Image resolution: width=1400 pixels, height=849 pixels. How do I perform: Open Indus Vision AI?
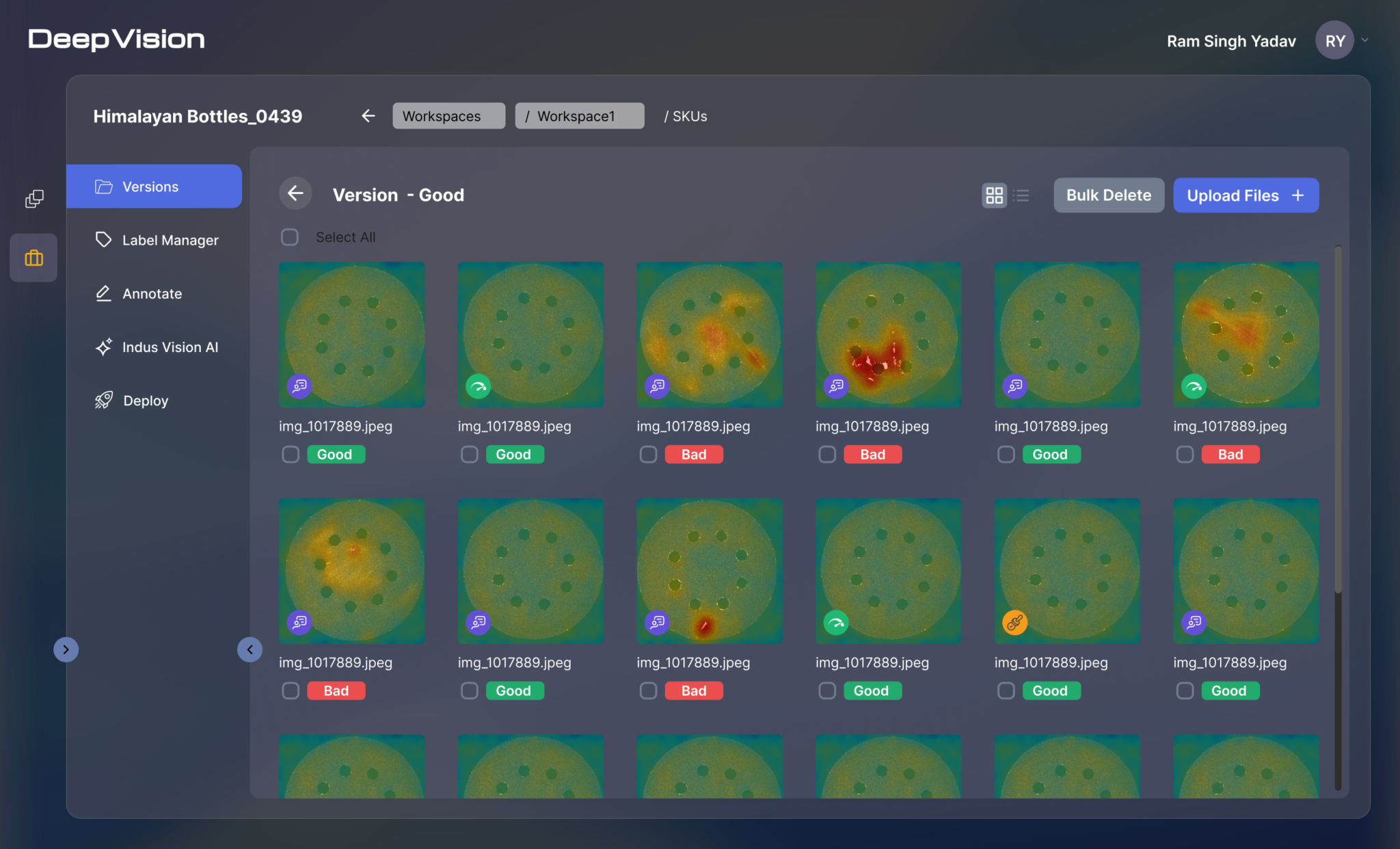click(157, 347)
